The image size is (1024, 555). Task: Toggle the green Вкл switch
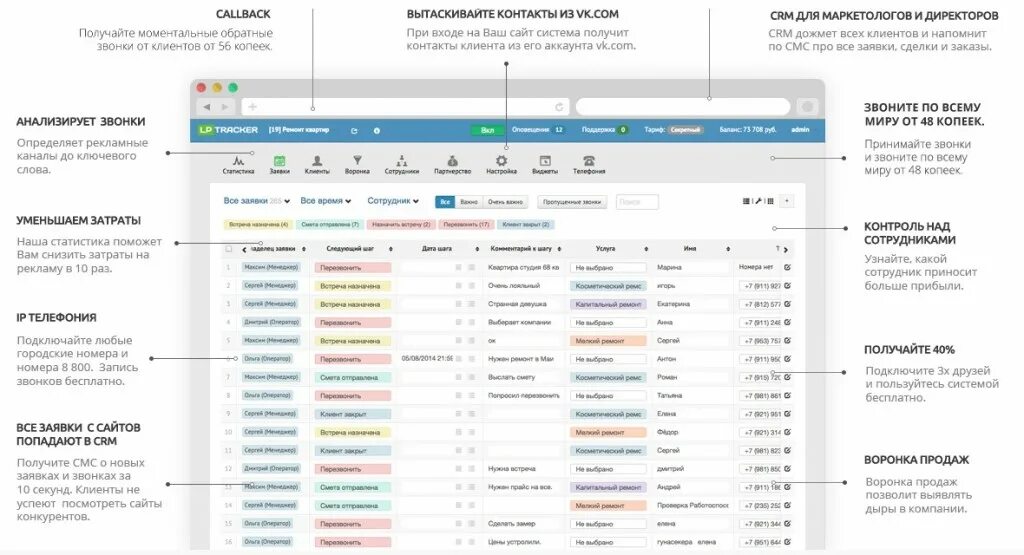point(487,130)
